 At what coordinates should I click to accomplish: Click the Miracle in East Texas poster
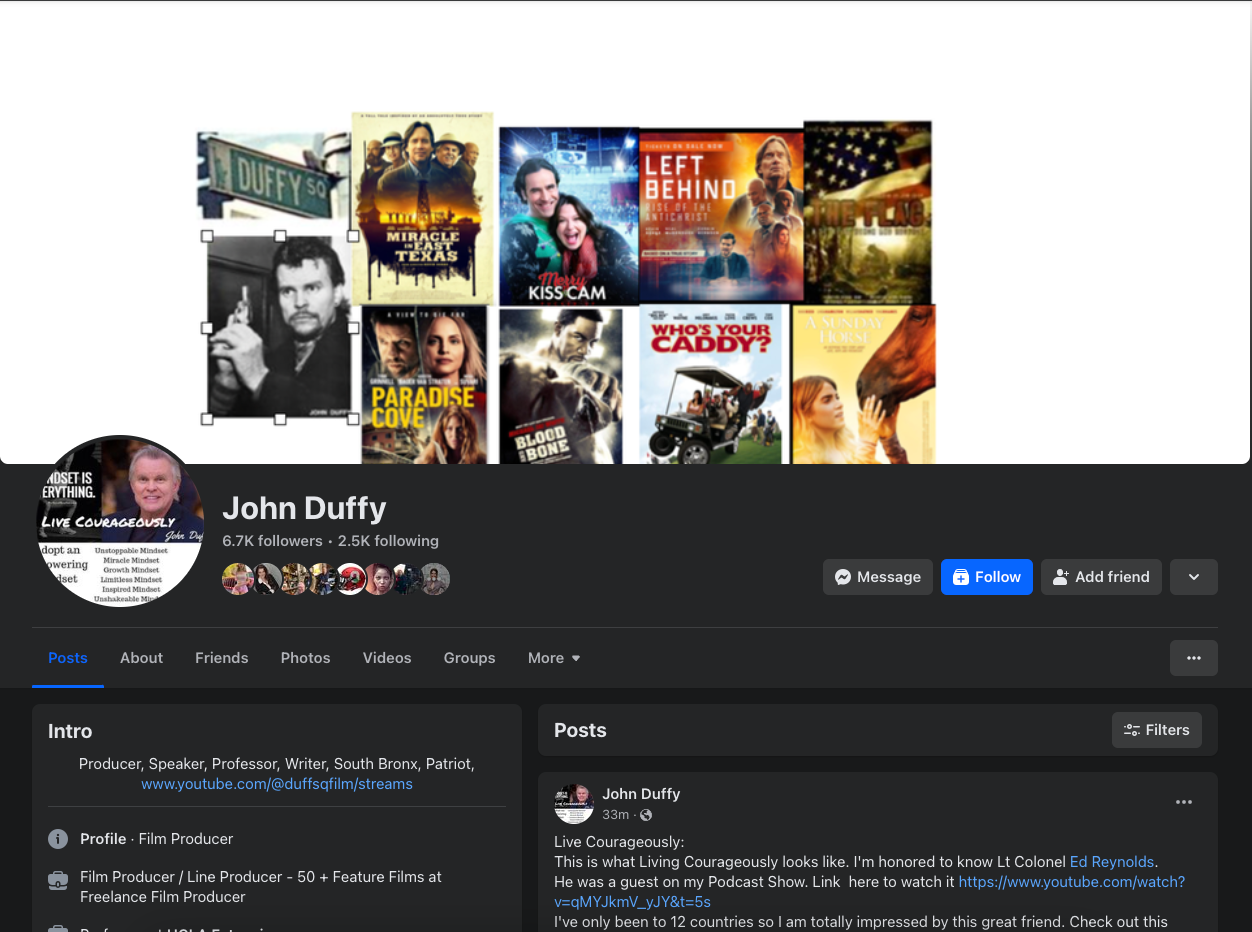pos(422,208)
